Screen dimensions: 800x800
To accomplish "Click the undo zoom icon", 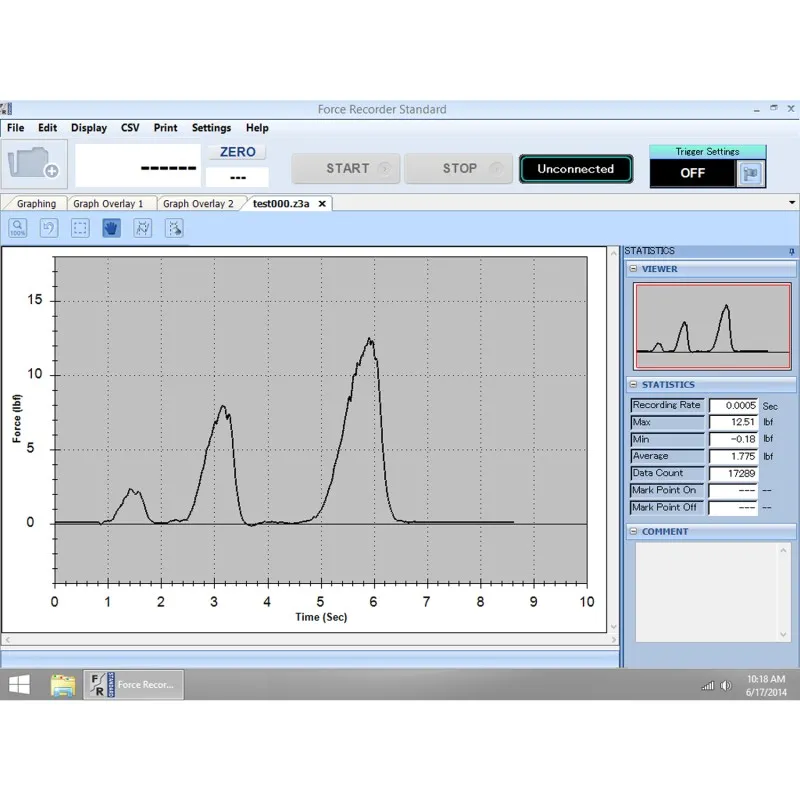I will click(48, 228).
